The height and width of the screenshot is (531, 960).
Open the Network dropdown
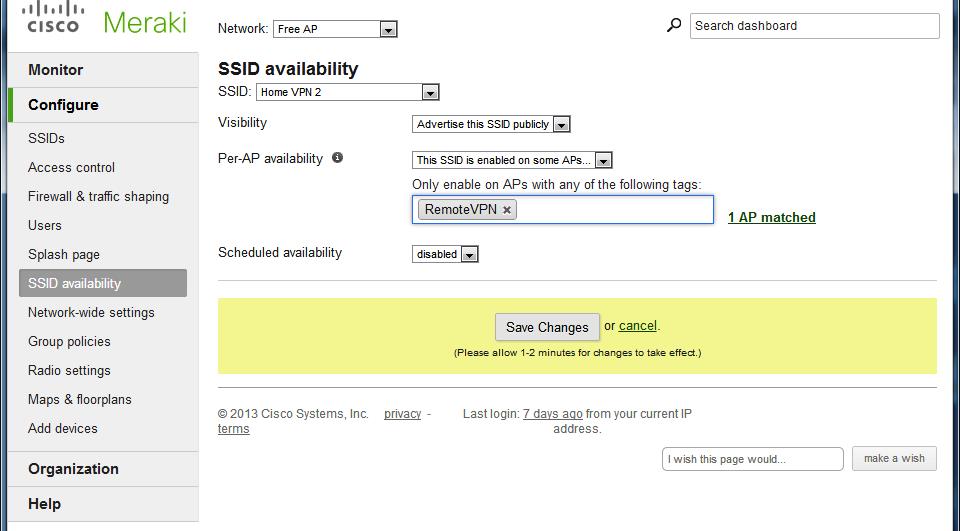[x=335, y=30]
